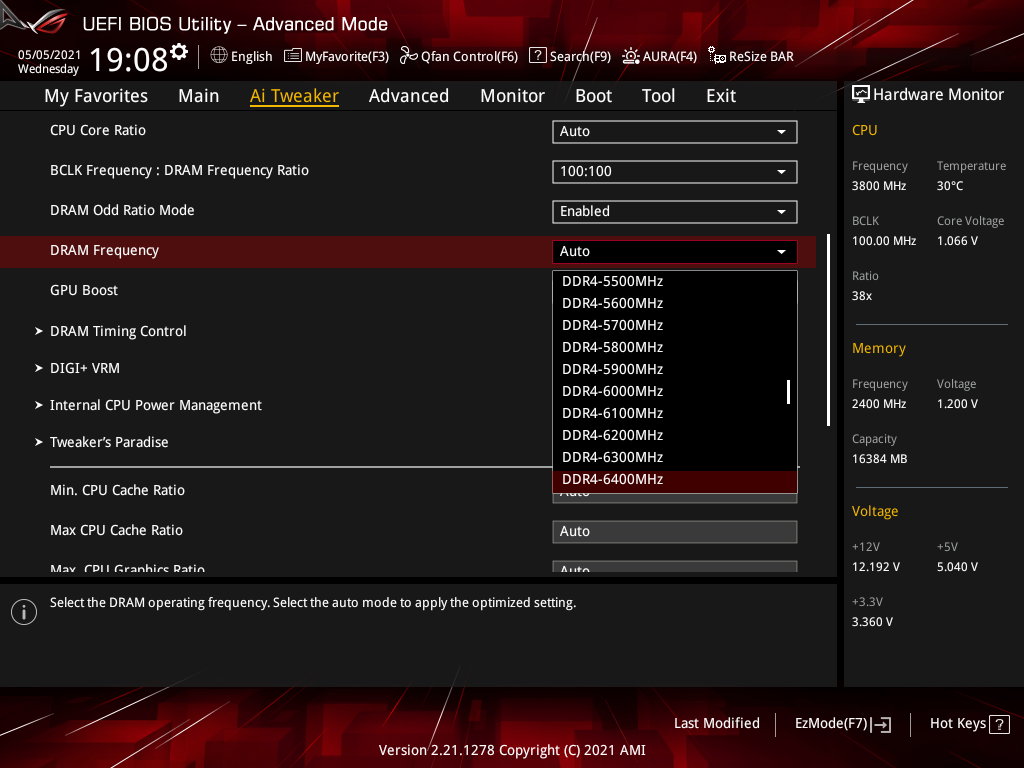The image size is (1024, 768).
Task: Click the Search(F9) question mark icon
Action: click(x=537, y=56)
